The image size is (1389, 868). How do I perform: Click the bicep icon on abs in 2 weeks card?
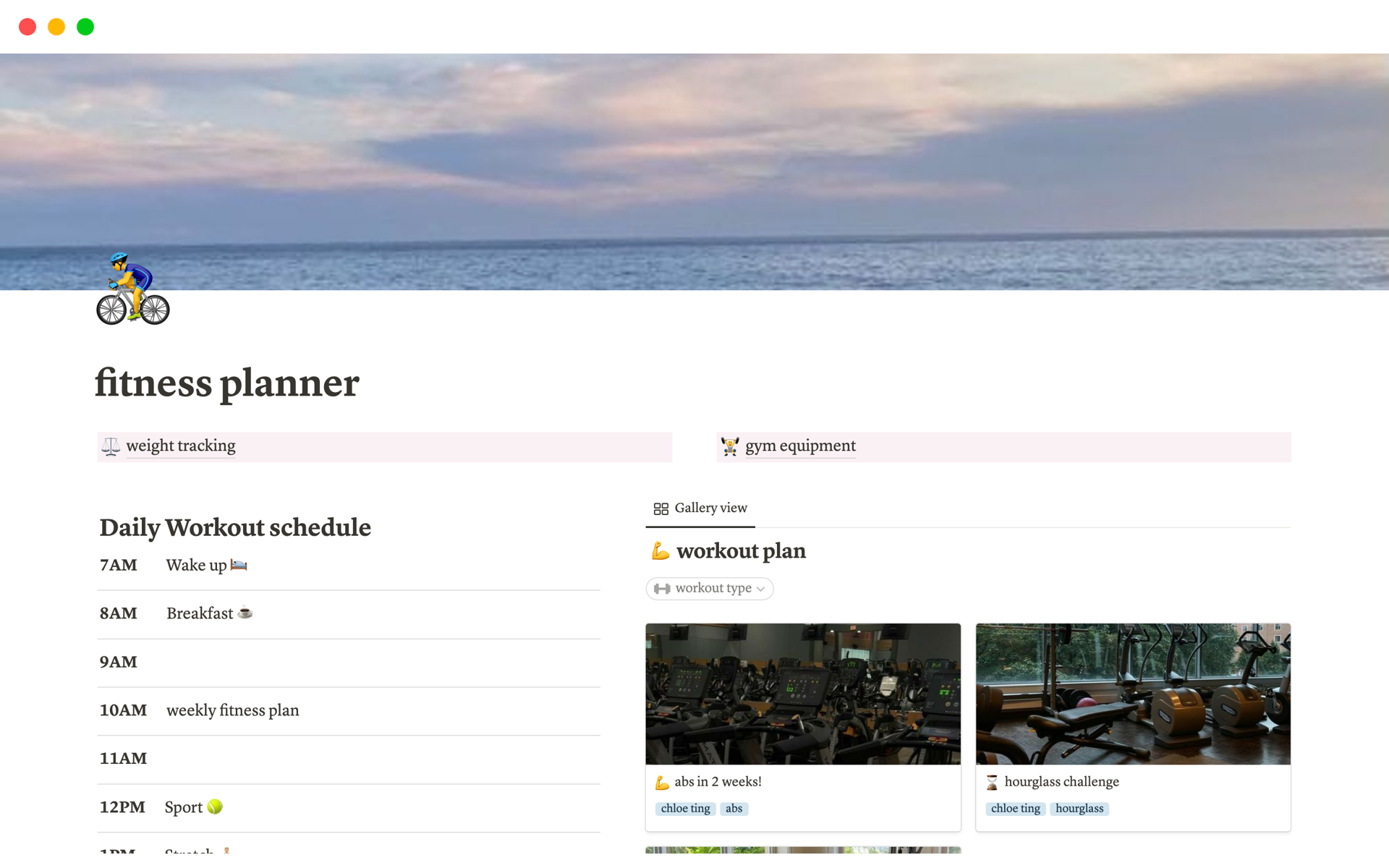662,782
